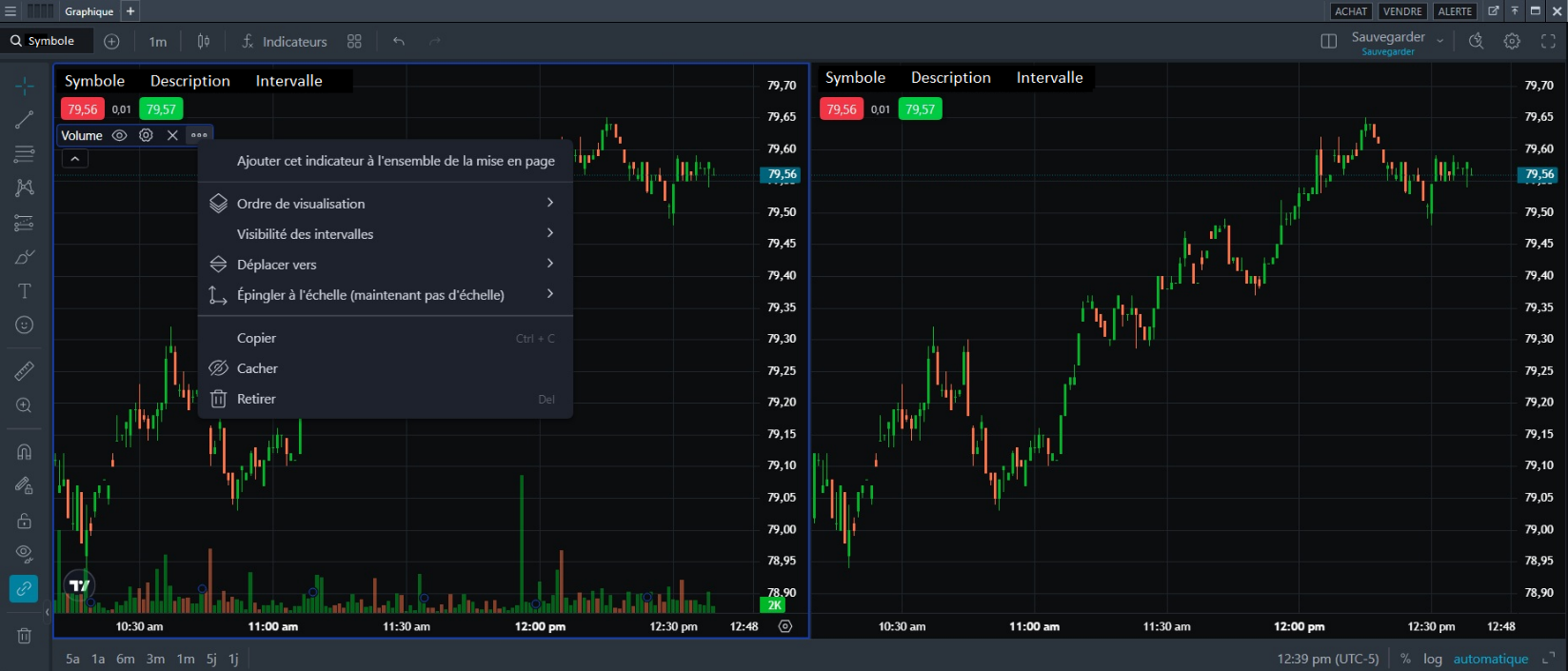This screenshot has height=671, width=1568.
Task: Click the trash remove drawings icon
Action: 25,636
